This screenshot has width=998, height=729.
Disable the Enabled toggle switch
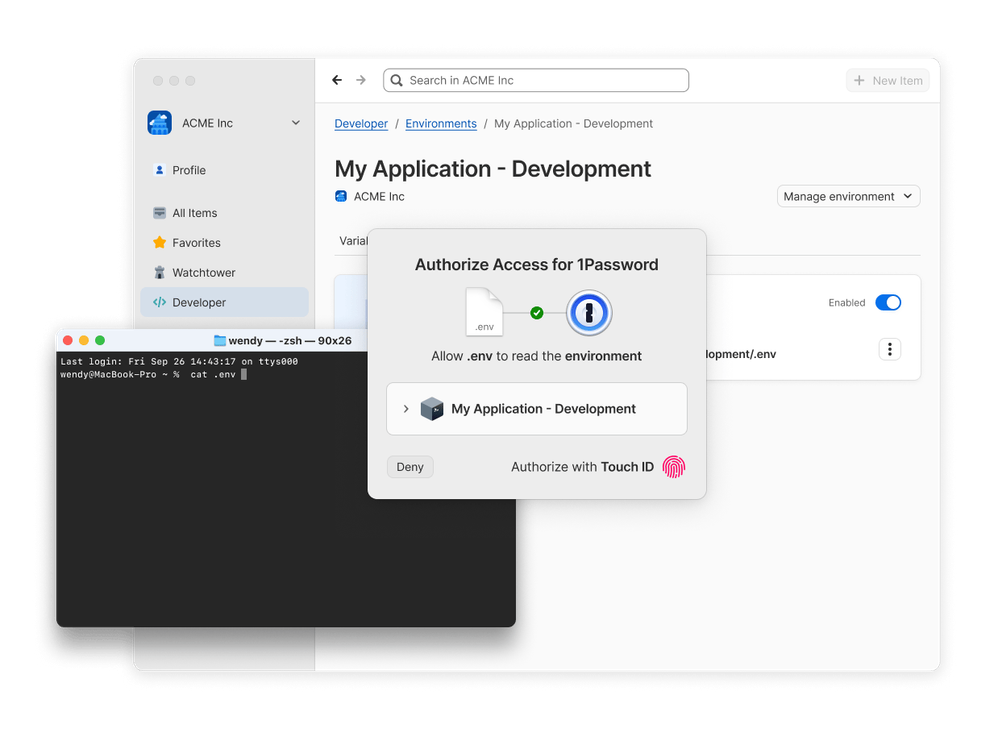tap(888, 302)
